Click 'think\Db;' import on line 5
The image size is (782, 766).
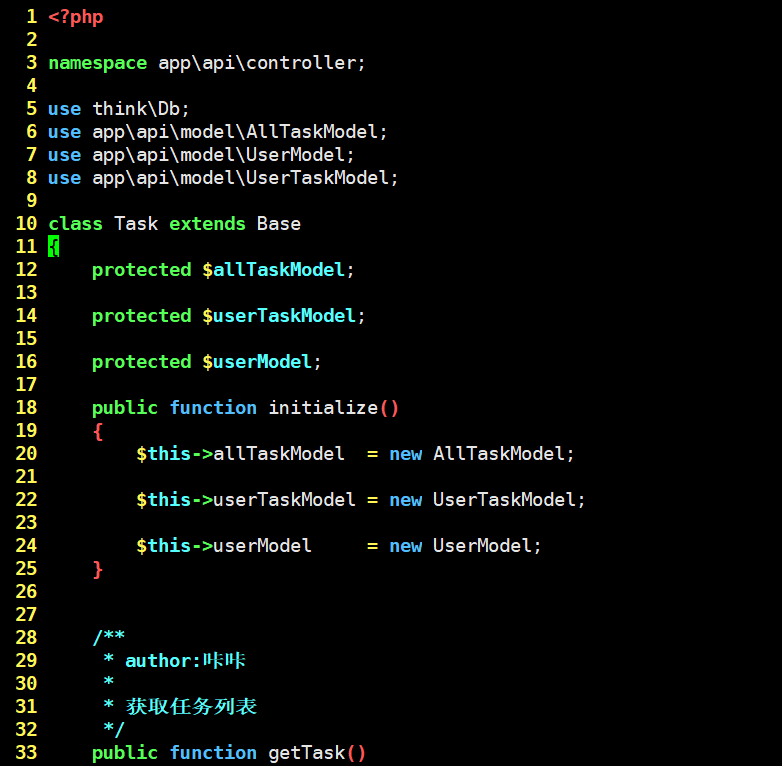[141, 109]
